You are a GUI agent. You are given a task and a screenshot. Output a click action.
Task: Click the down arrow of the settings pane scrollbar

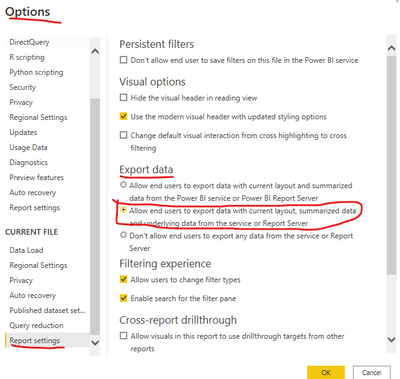click(392, 340)
